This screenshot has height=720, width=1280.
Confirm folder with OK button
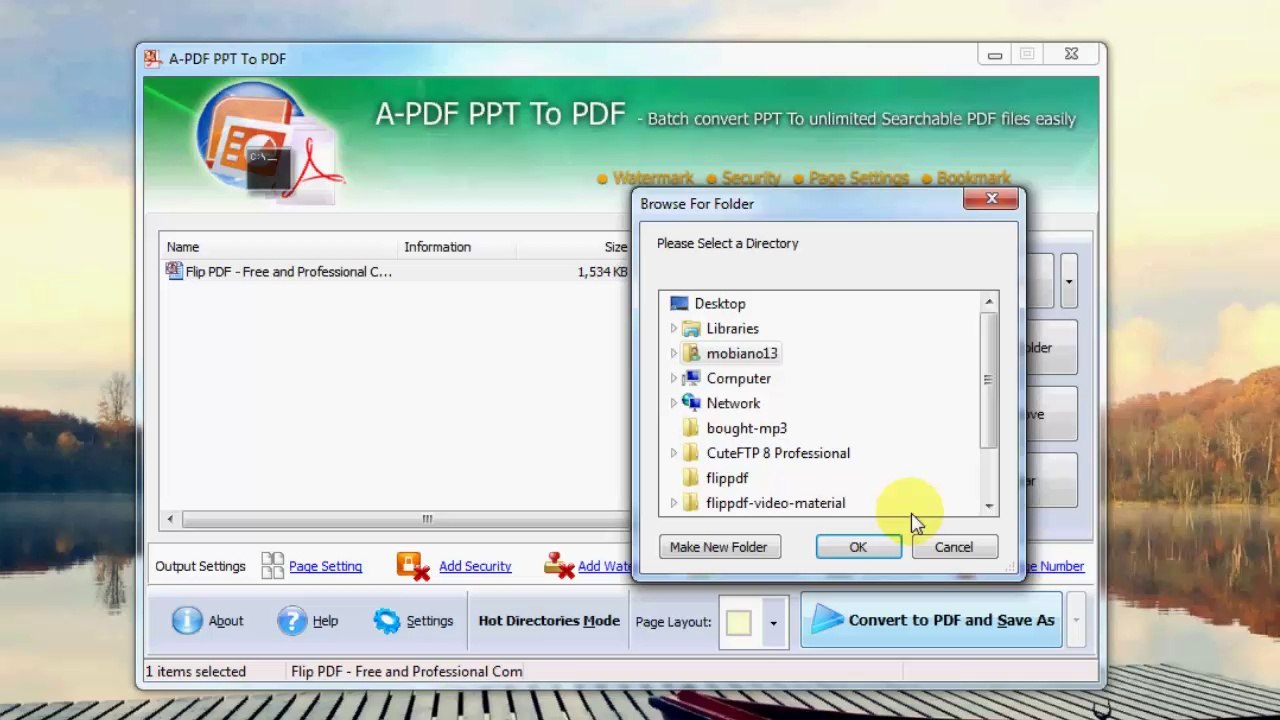[x=858, y=547]
